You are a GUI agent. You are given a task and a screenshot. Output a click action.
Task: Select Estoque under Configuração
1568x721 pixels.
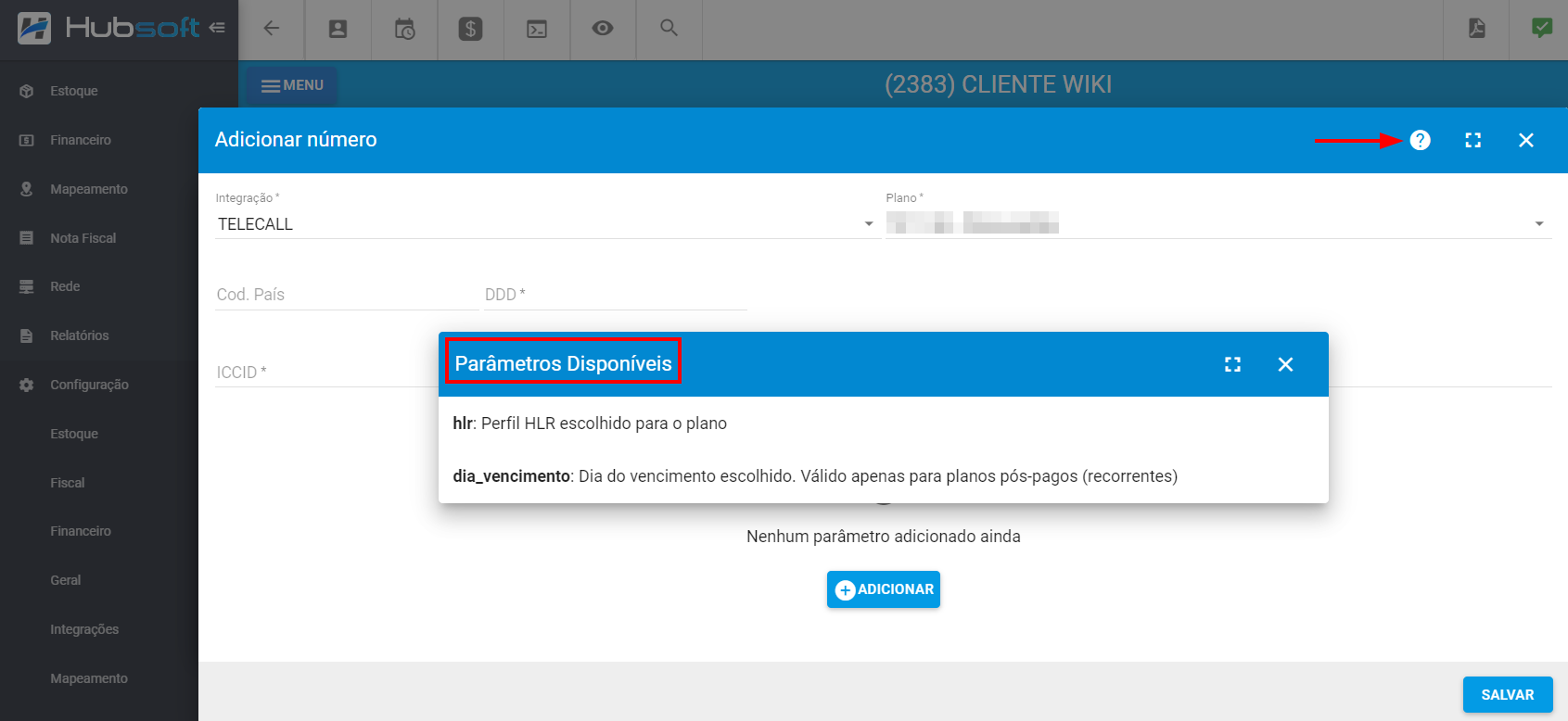99,434
